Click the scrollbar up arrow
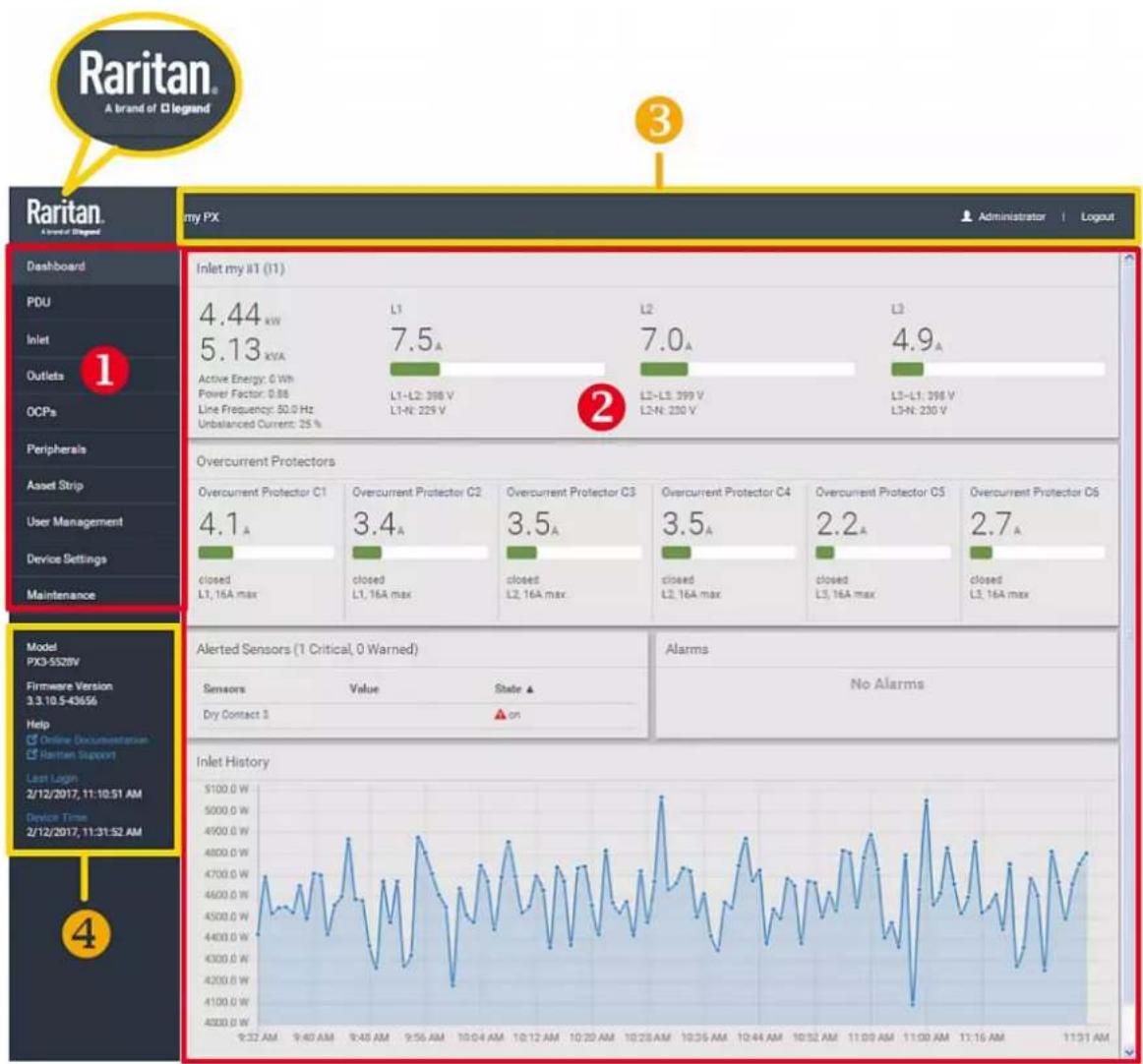Viewport: 1143px width, 1064px height. 1129,258
